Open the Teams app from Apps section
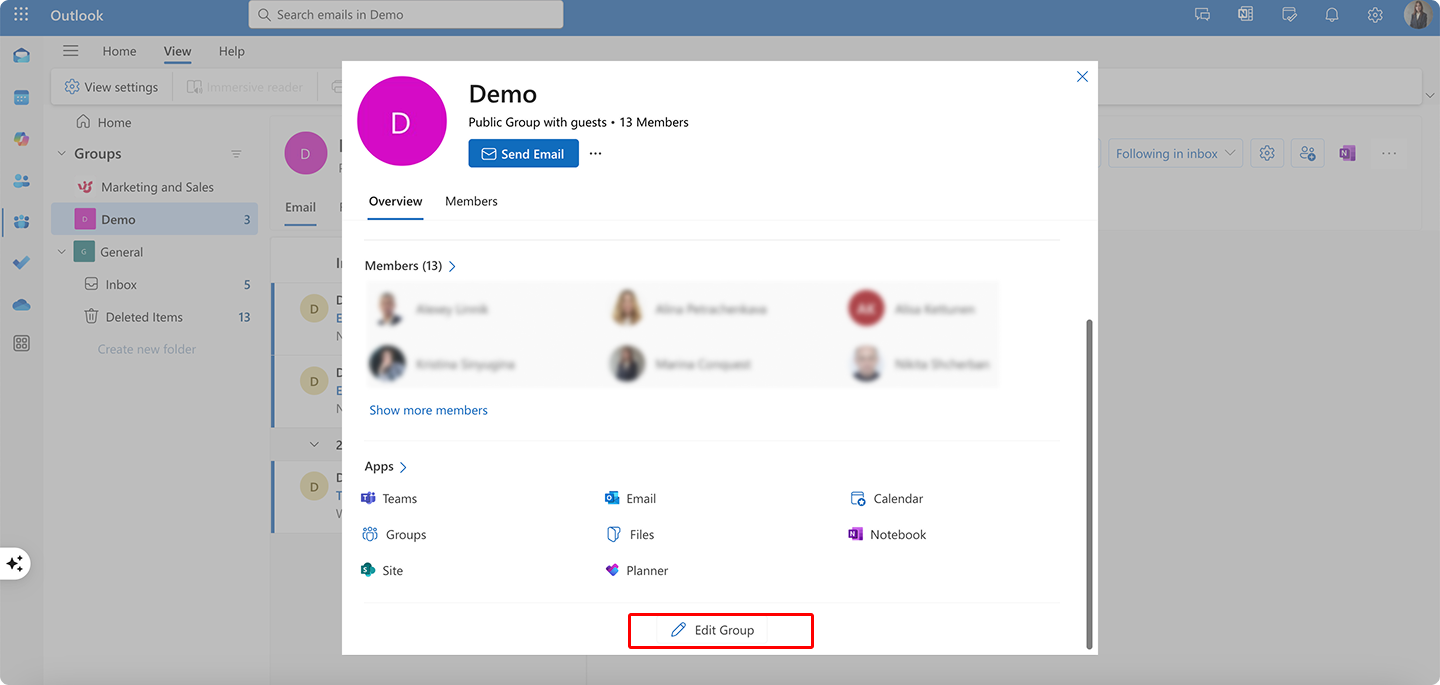1440x685 pixels. (400, 498)
